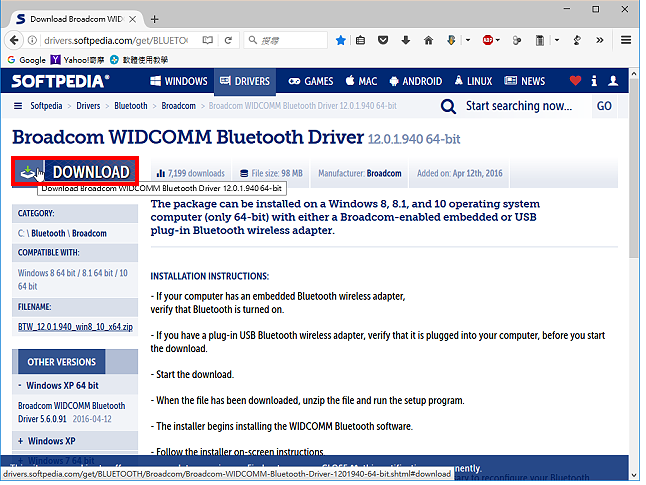Click the GO search button

tap(604, 106)
